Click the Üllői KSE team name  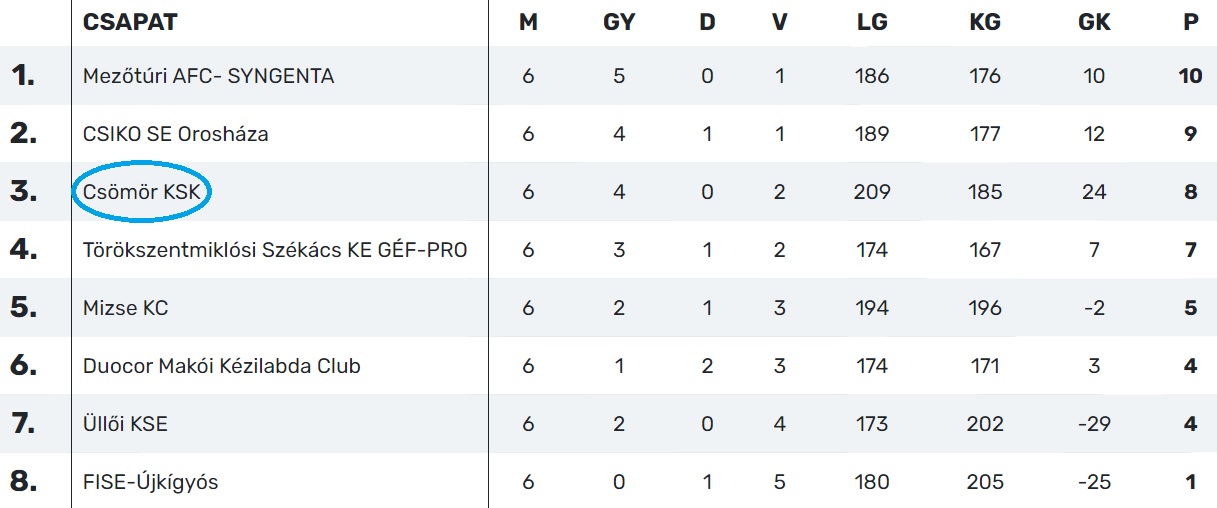point(125,424)
